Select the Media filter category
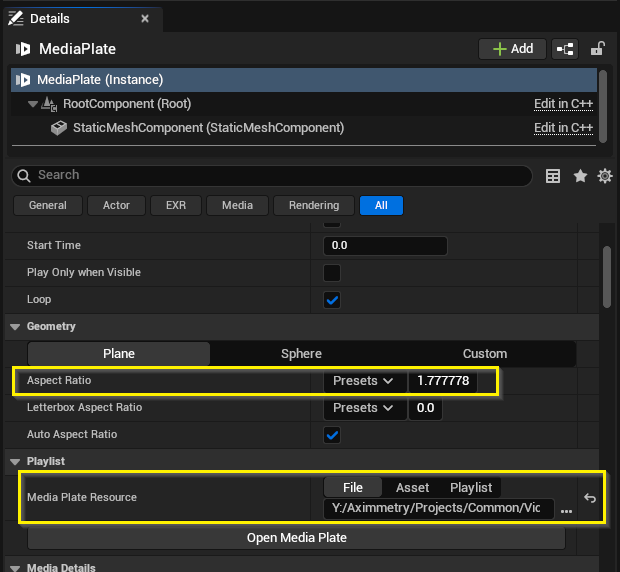Screen dimensions: 620x572 [x=237, y=205]
